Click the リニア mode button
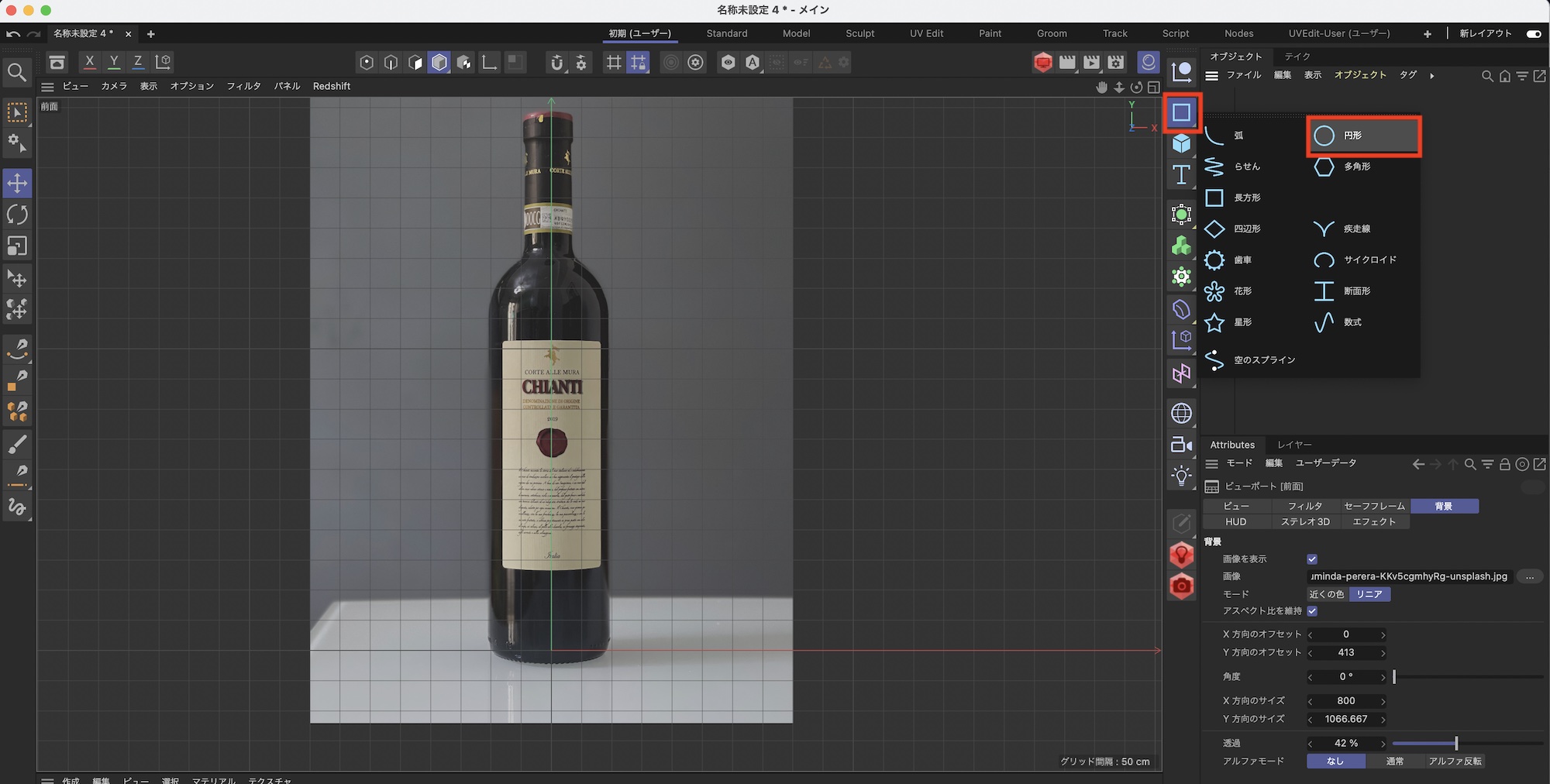1550x784 pixels. [x=1369, y=594]
